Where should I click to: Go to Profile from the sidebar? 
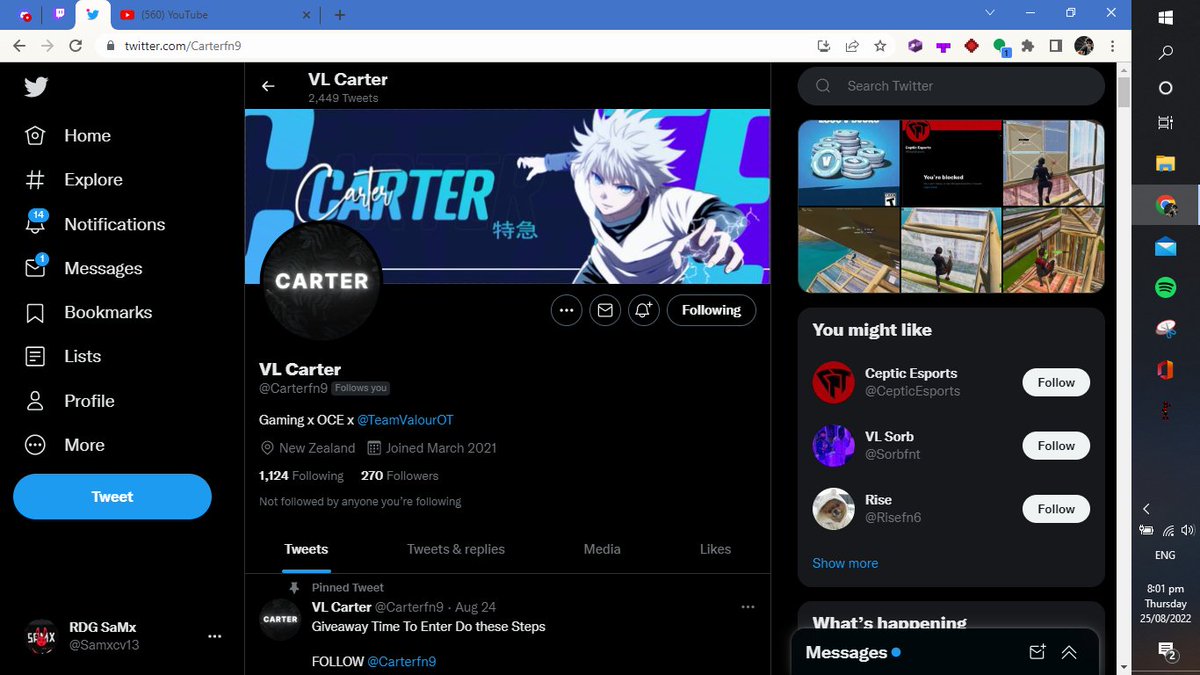point(68,401)
